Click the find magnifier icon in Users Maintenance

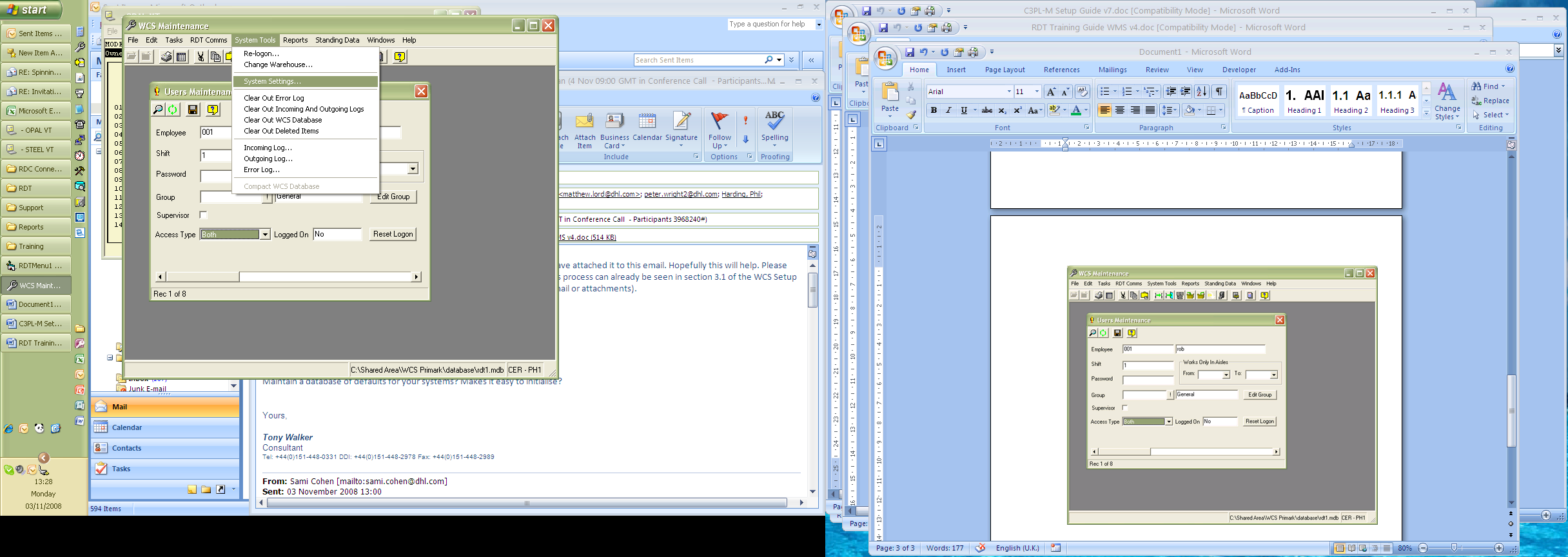pos(158,110)
